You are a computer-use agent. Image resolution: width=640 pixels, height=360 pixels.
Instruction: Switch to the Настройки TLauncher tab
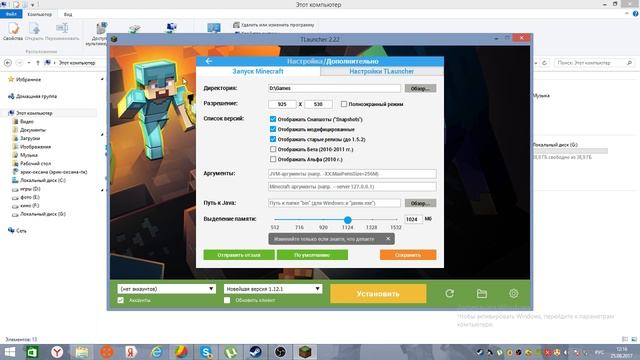coord(382,71)
